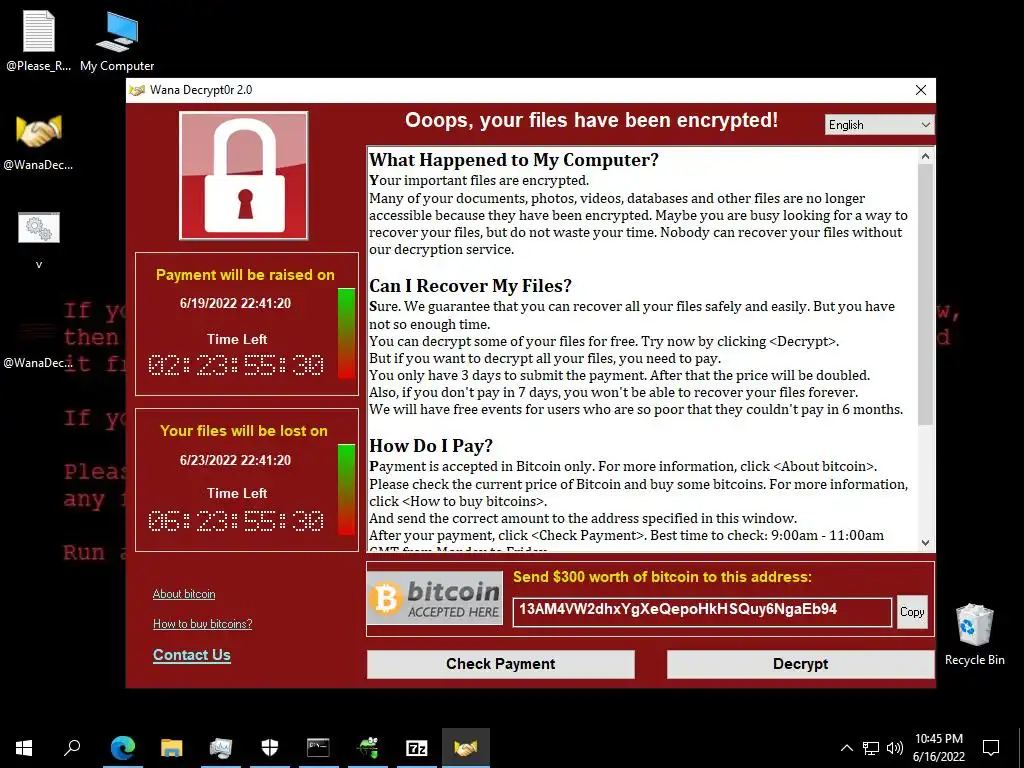Click the date 6/19/2022 22:41:20
This screenshot has height=768, width=1024.
tap(235, 303)
